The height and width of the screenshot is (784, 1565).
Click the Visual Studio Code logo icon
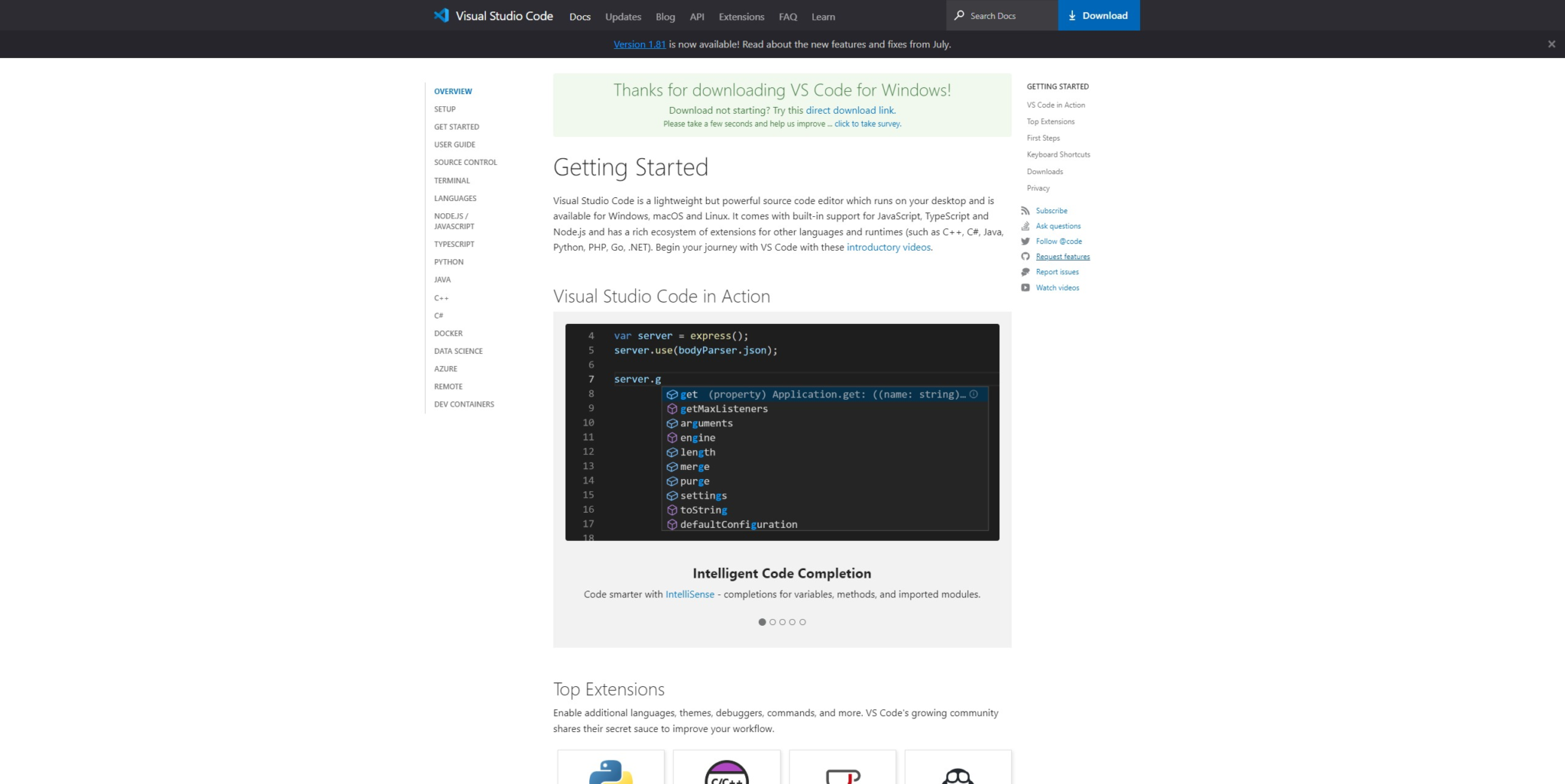(x=440, y=15)
